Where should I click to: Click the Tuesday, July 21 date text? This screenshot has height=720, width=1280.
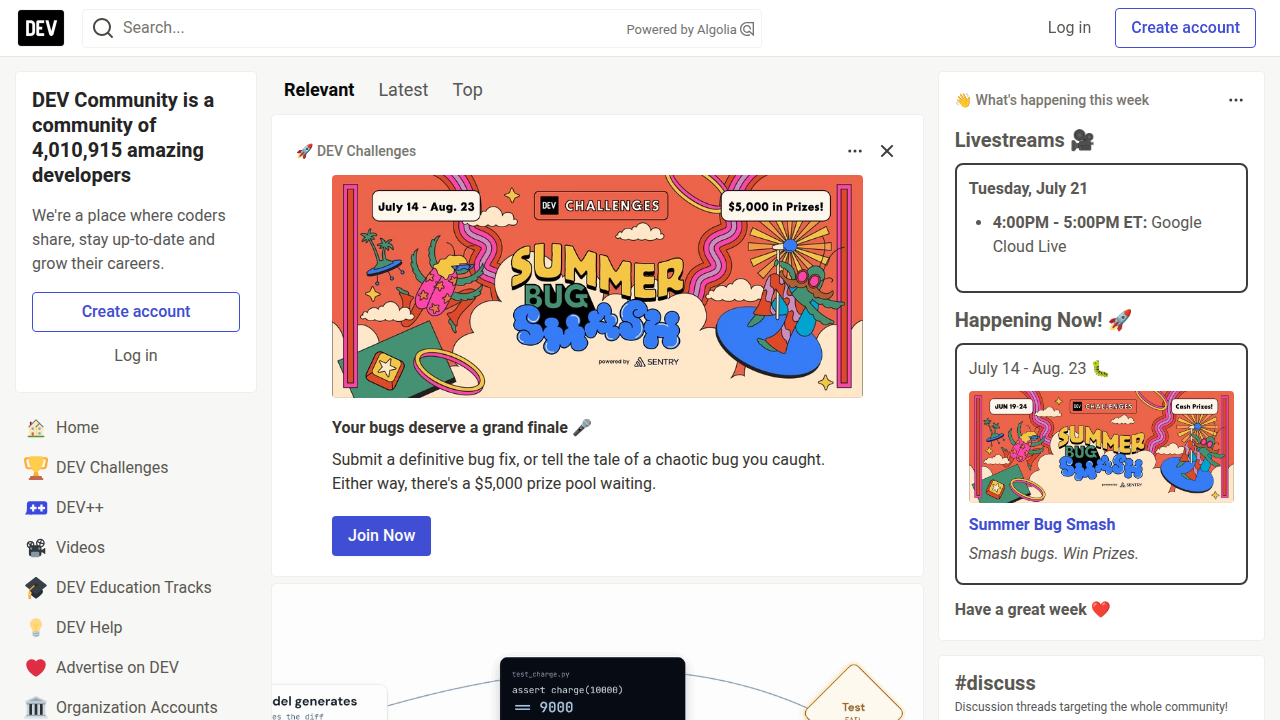coord(1028,189)
